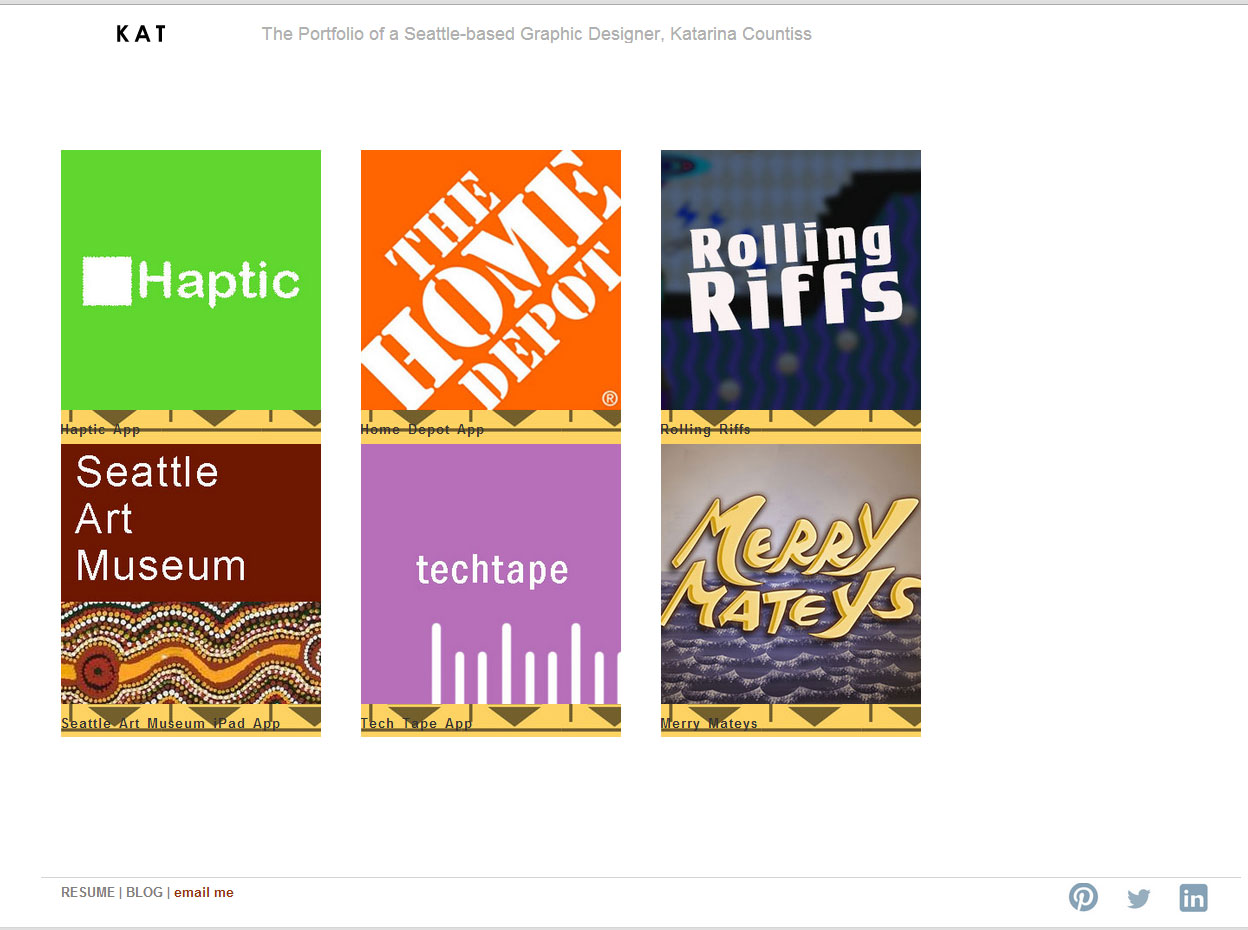1248x930 pixels.
Task: Open the Merry Mateys project image
Action: (x=791, y=574)
